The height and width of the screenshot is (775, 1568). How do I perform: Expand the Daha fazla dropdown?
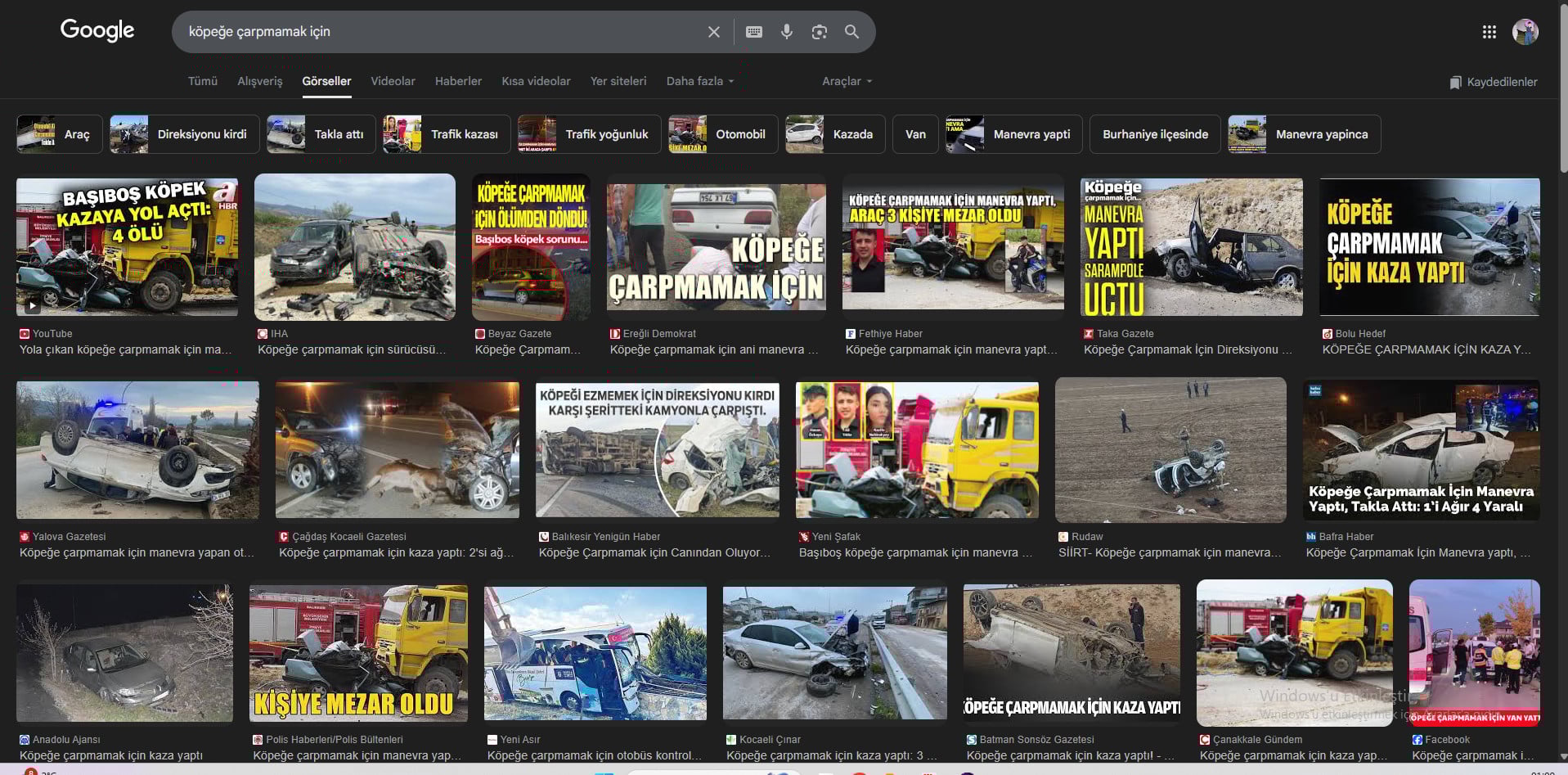[699, 81]
